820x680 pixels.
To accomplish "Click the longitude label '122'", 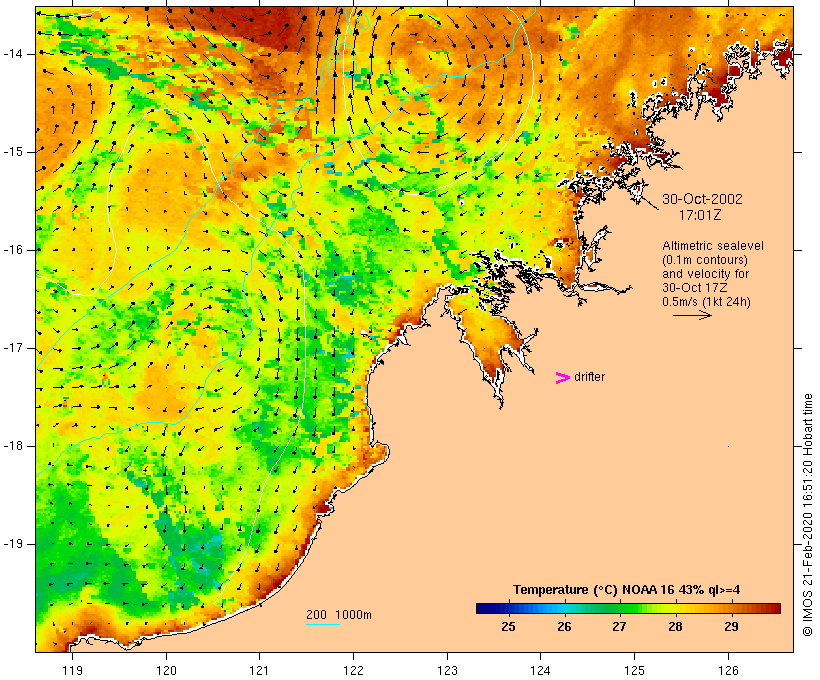I will [354, 670].
